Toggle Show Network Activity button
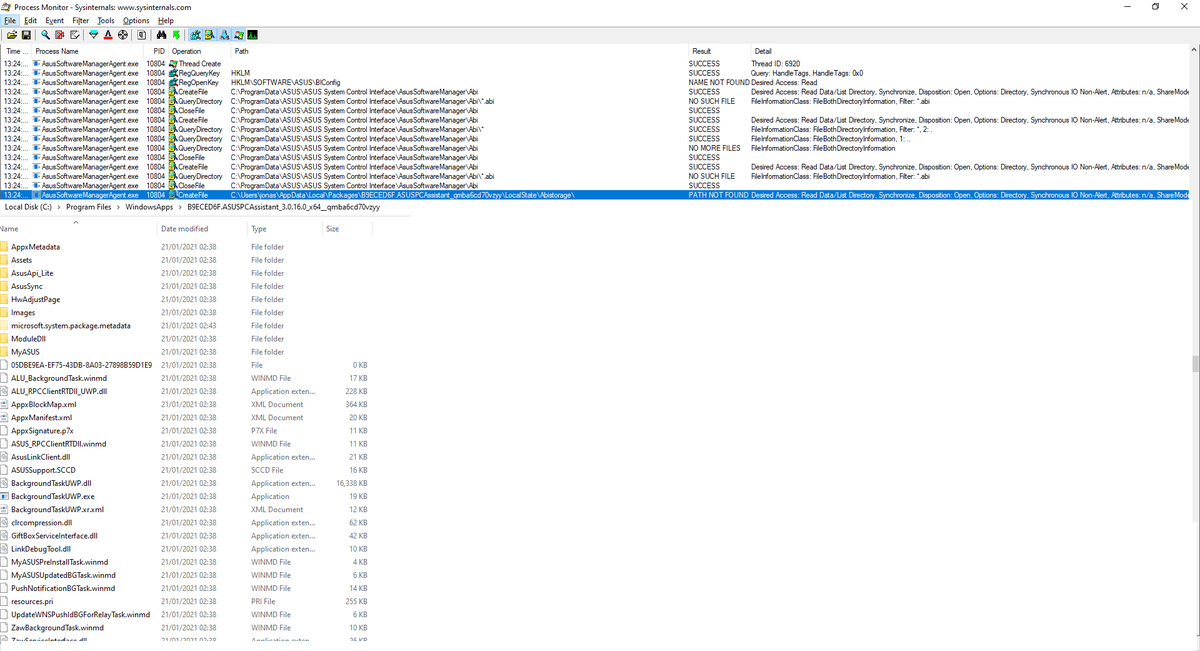This screenshot has height=651, width=1200. pos(224,35)
